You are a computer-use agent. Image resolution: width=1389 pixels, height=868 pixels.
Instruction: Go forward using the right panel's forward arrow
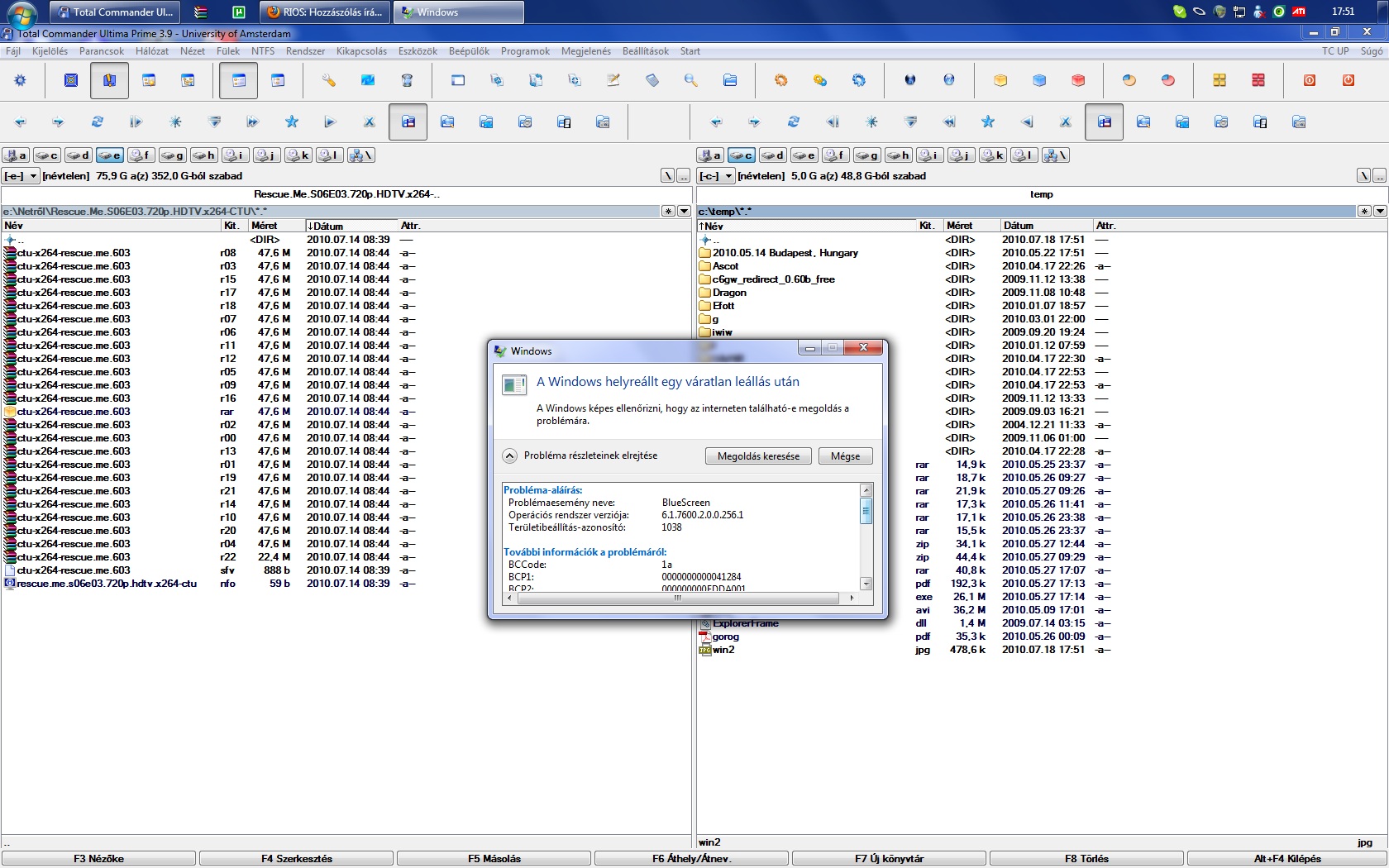pyautogui.click(x=755, y=122)
